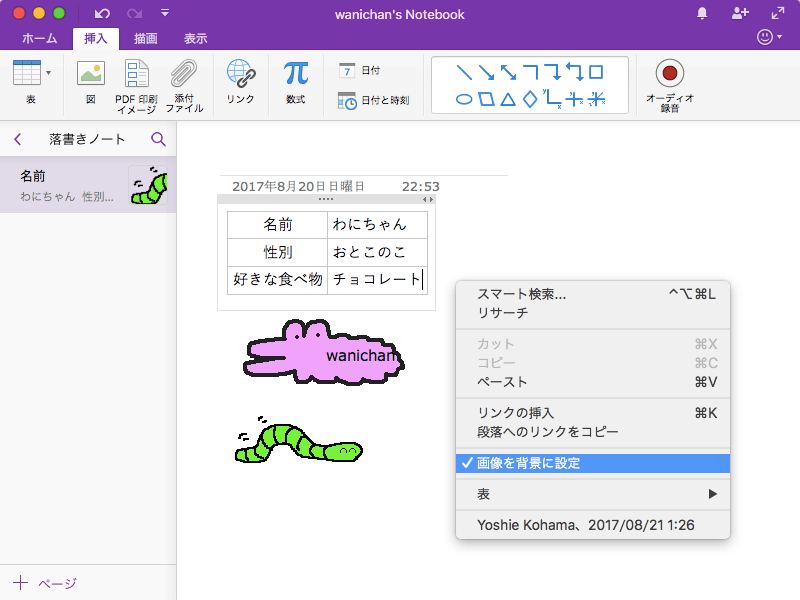Click the share notebook person-plus icon

(x=740, y=13)
